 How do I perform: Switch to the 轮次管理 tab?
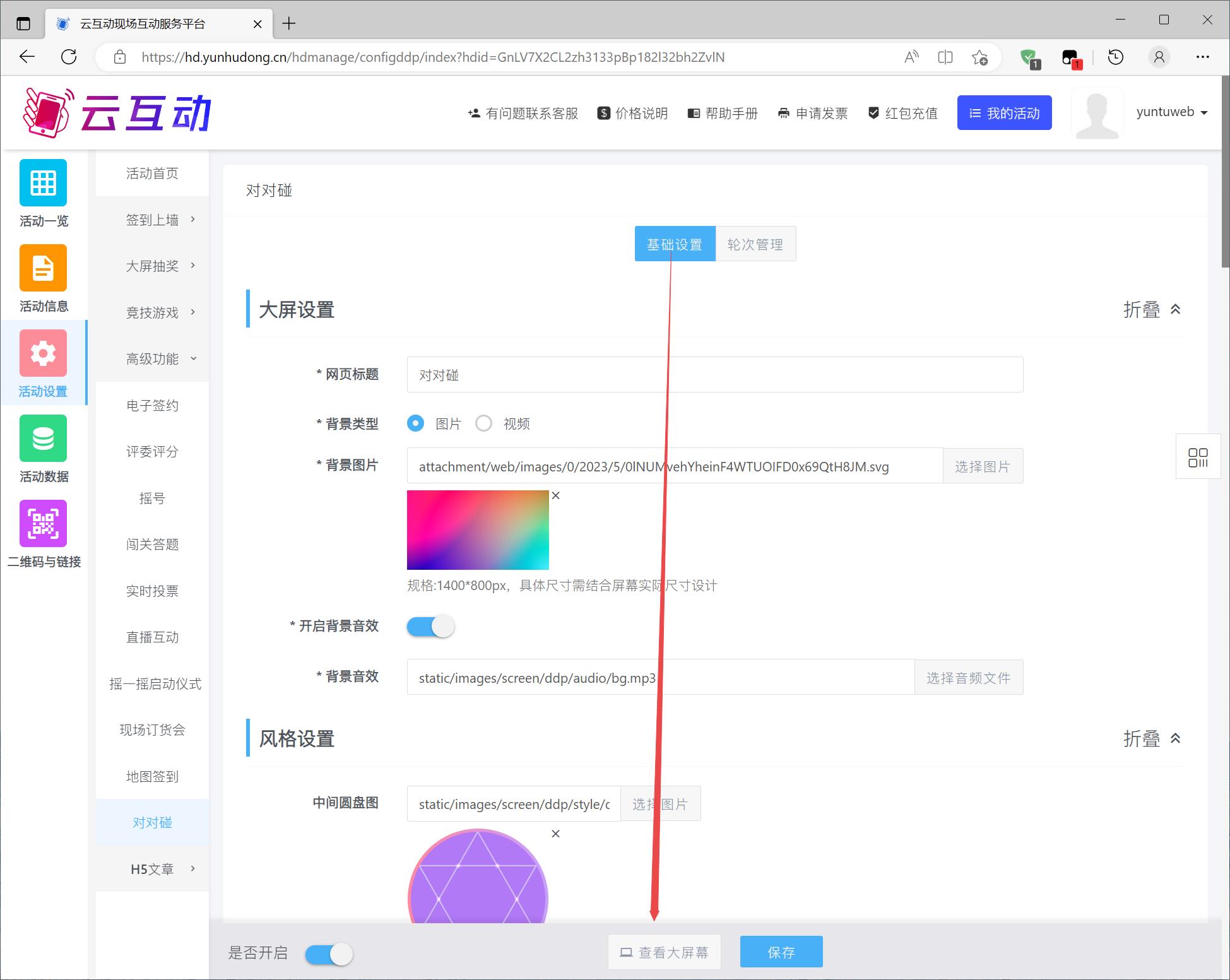(755, 244)
